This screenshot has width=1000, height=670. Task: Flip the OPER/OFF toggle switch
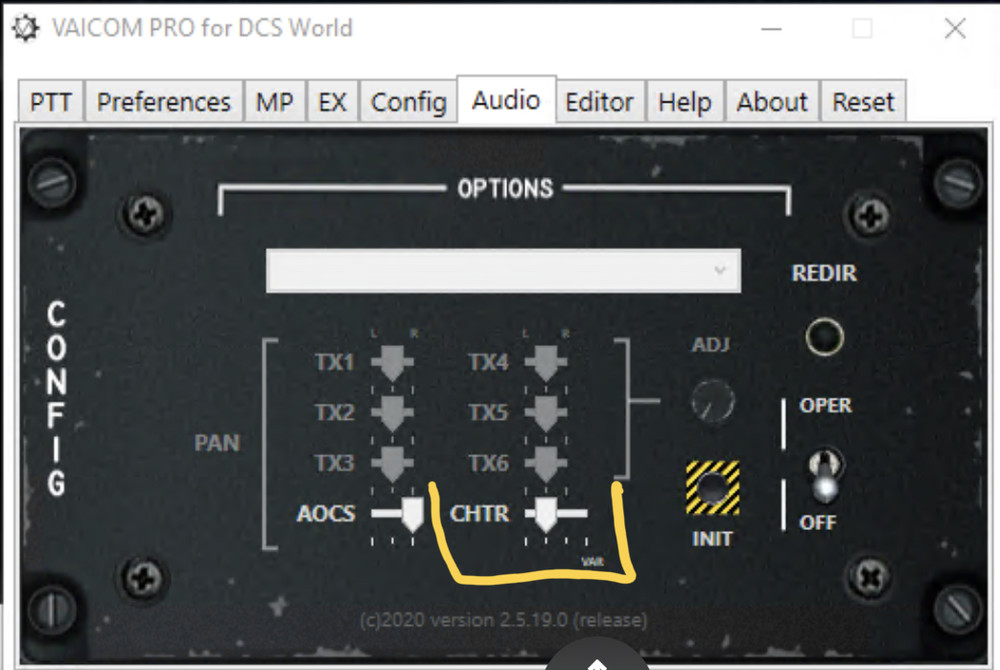tap(825, 474)
